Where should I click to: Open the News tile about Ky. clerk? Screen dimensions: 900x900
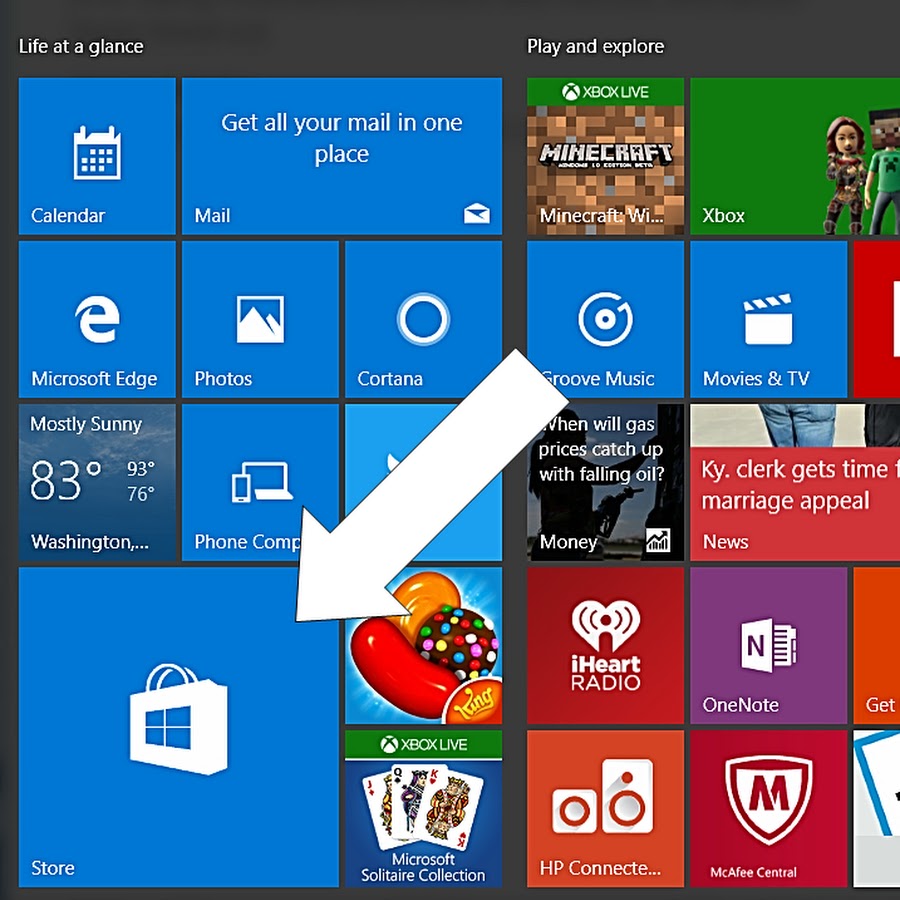(x=795, y=482)
